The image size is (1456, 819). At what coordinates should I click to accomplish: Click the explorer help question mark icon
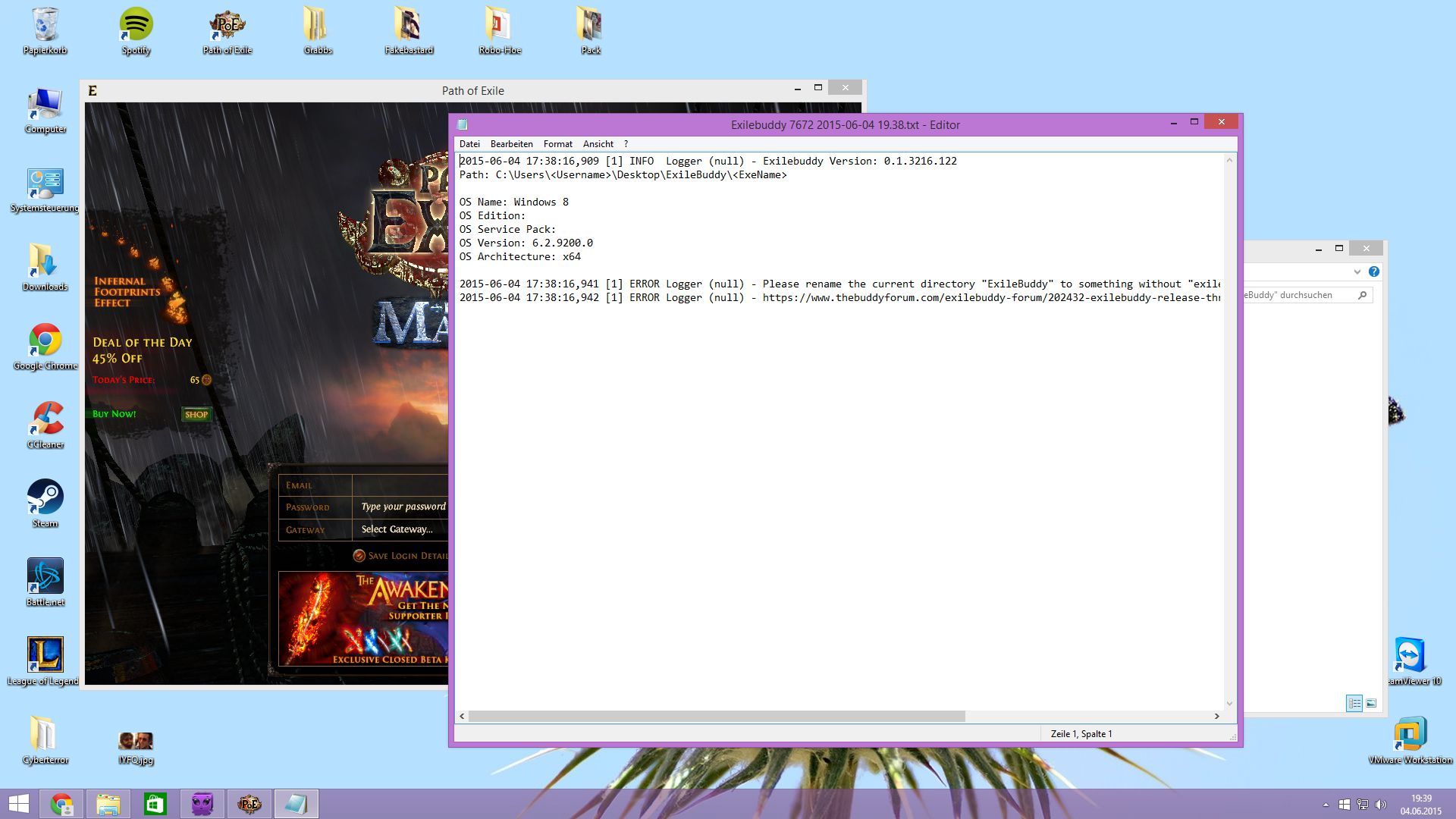tap(1373, 271)
